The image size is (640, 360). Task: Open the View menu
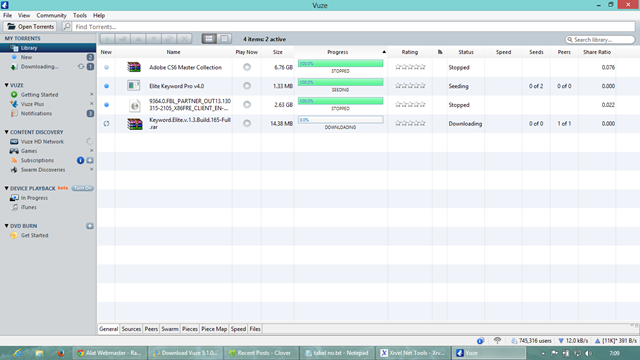click(x=24, y=15)
